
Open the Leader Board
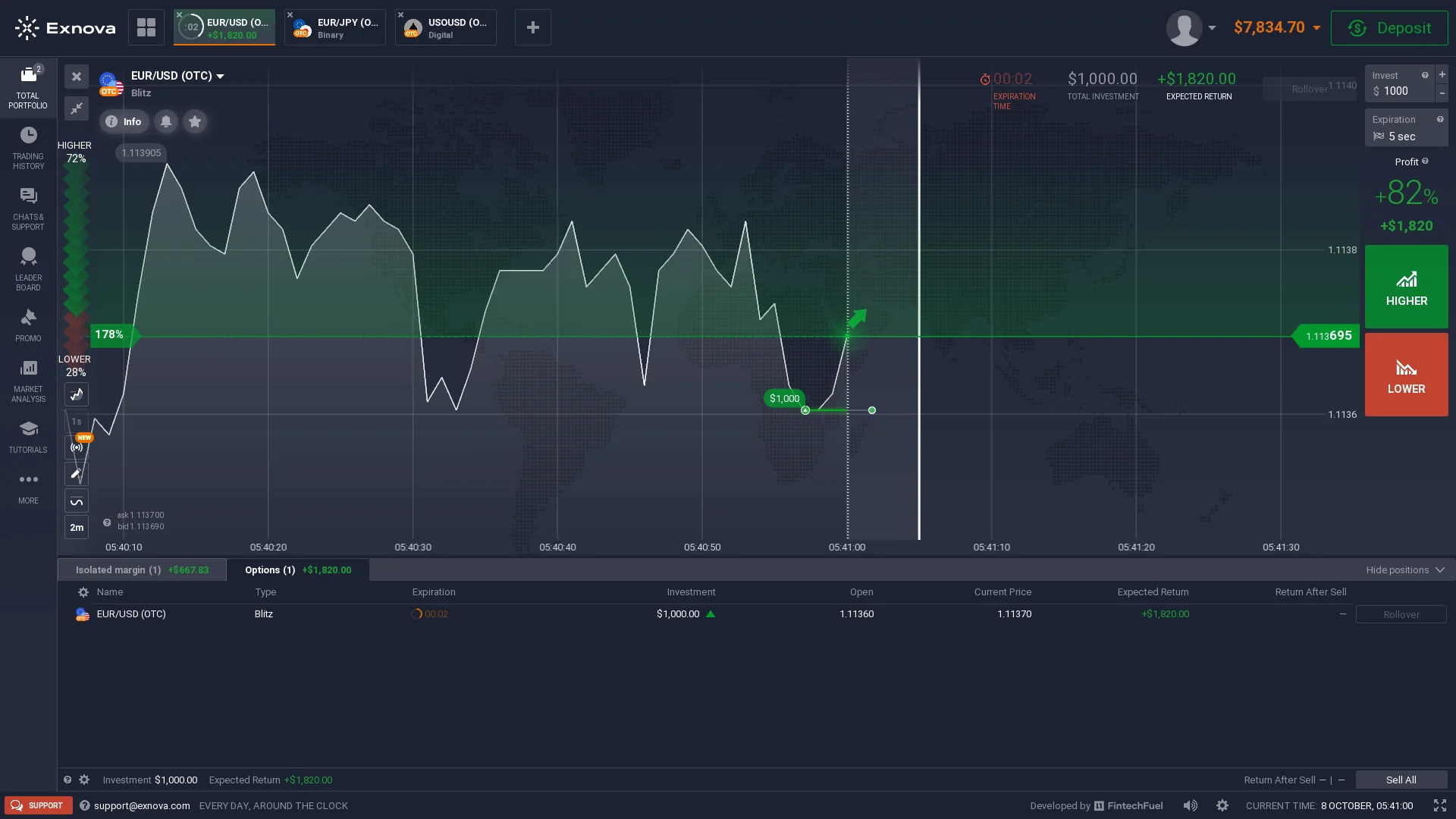[x=28, y=270]
